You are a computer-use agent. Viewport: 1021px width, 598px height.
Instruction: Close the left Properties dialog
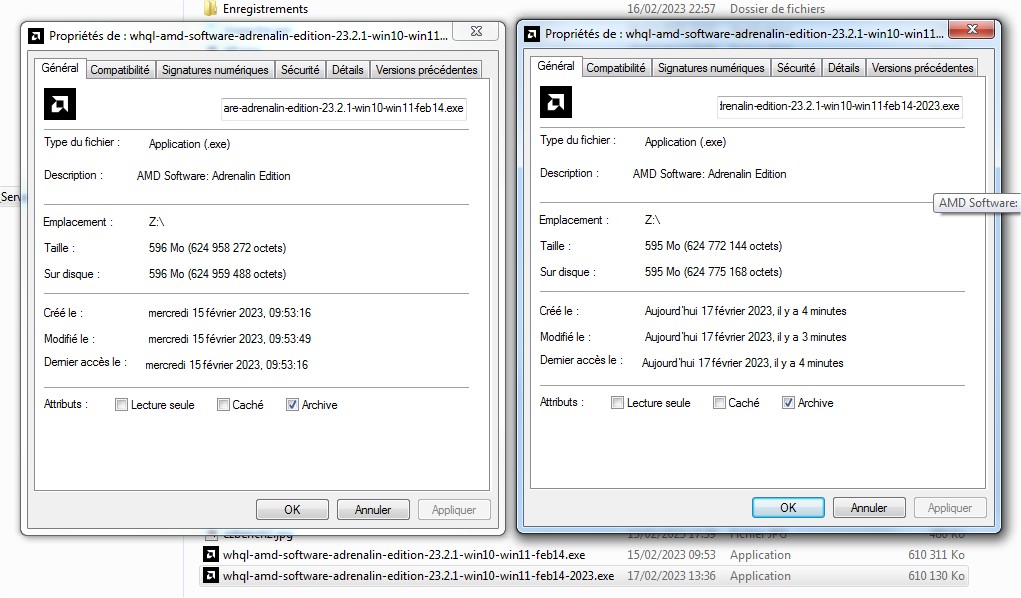(x=477, y=31)
